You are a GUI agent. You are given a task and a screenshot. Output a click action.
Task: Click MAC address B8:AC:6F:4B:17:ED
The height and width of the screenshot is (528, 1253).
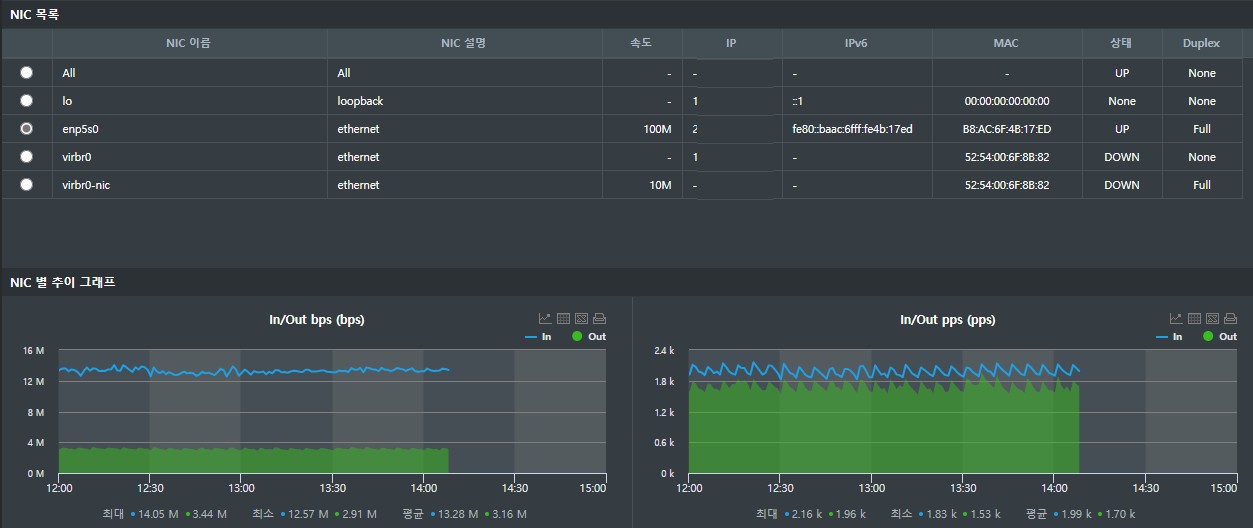1007,129
